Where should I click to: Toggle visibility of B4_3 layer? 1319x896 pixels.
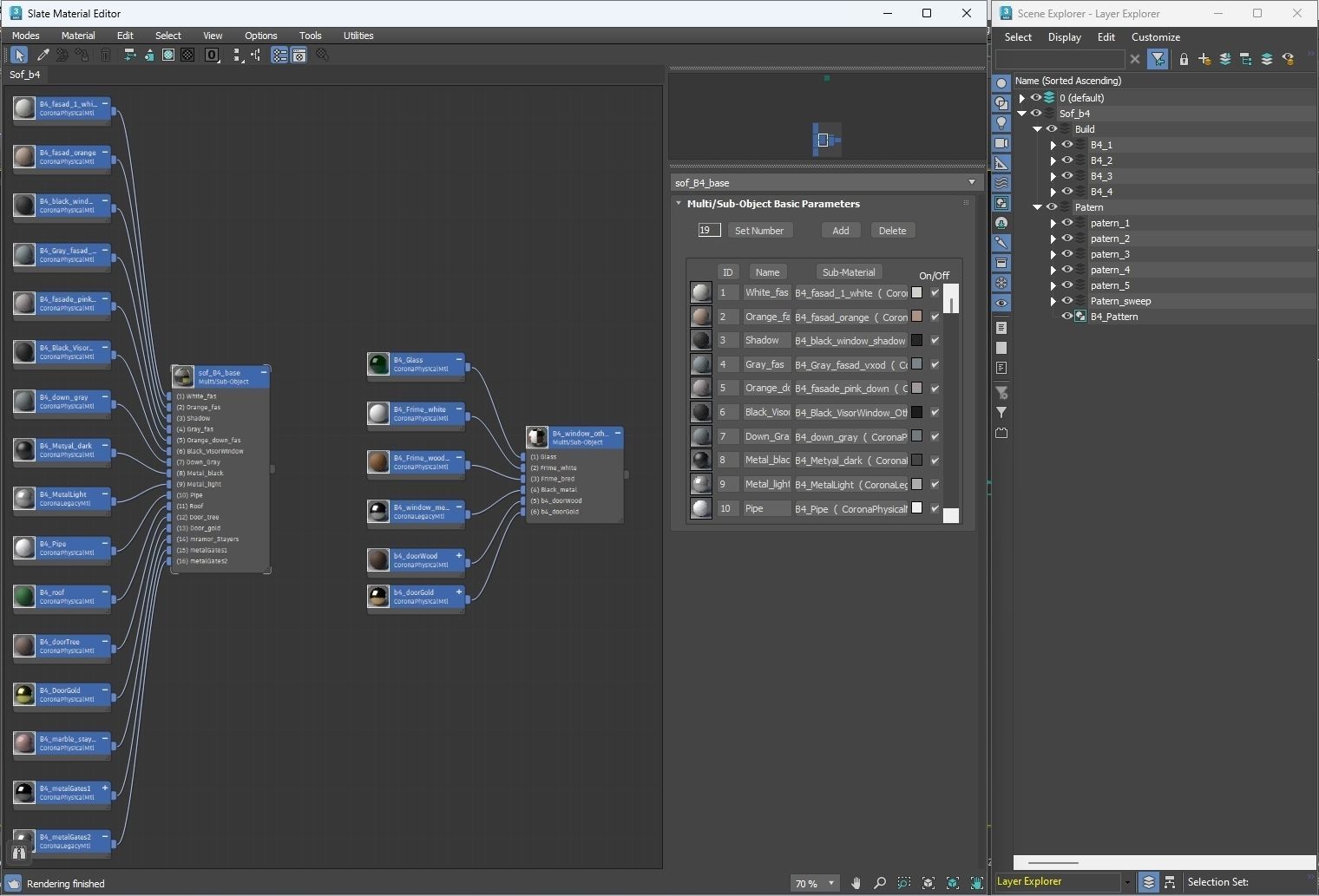pos(1067,176)
